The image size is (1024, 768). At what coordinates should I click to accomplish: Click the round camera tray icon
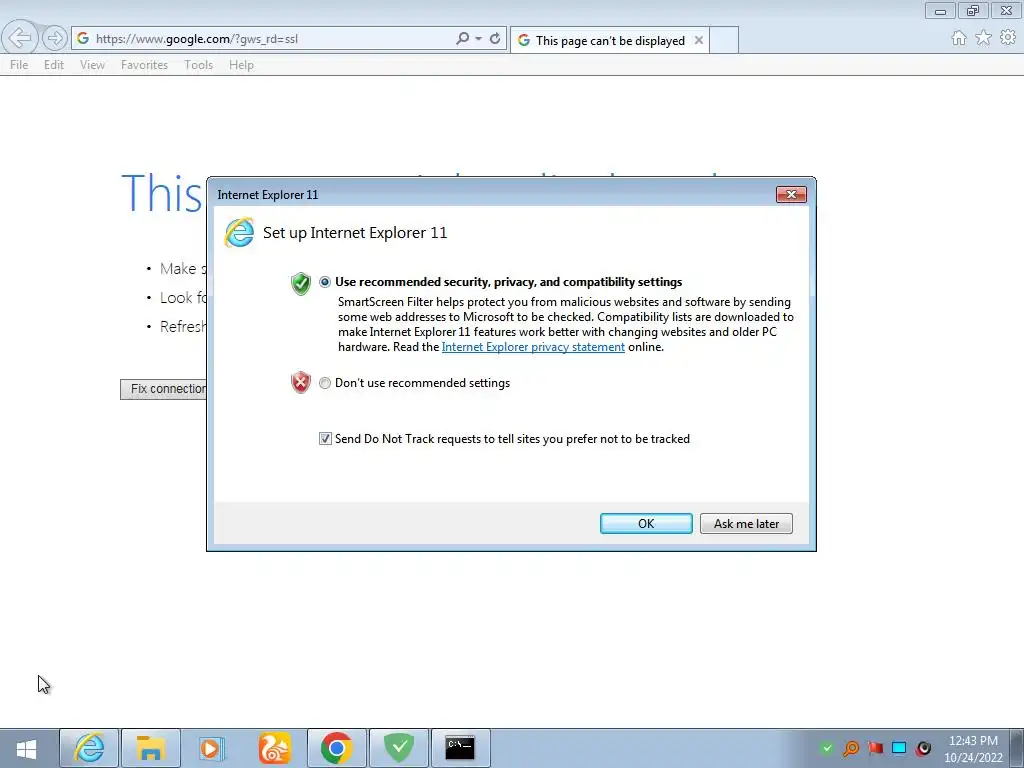point(923,748)
